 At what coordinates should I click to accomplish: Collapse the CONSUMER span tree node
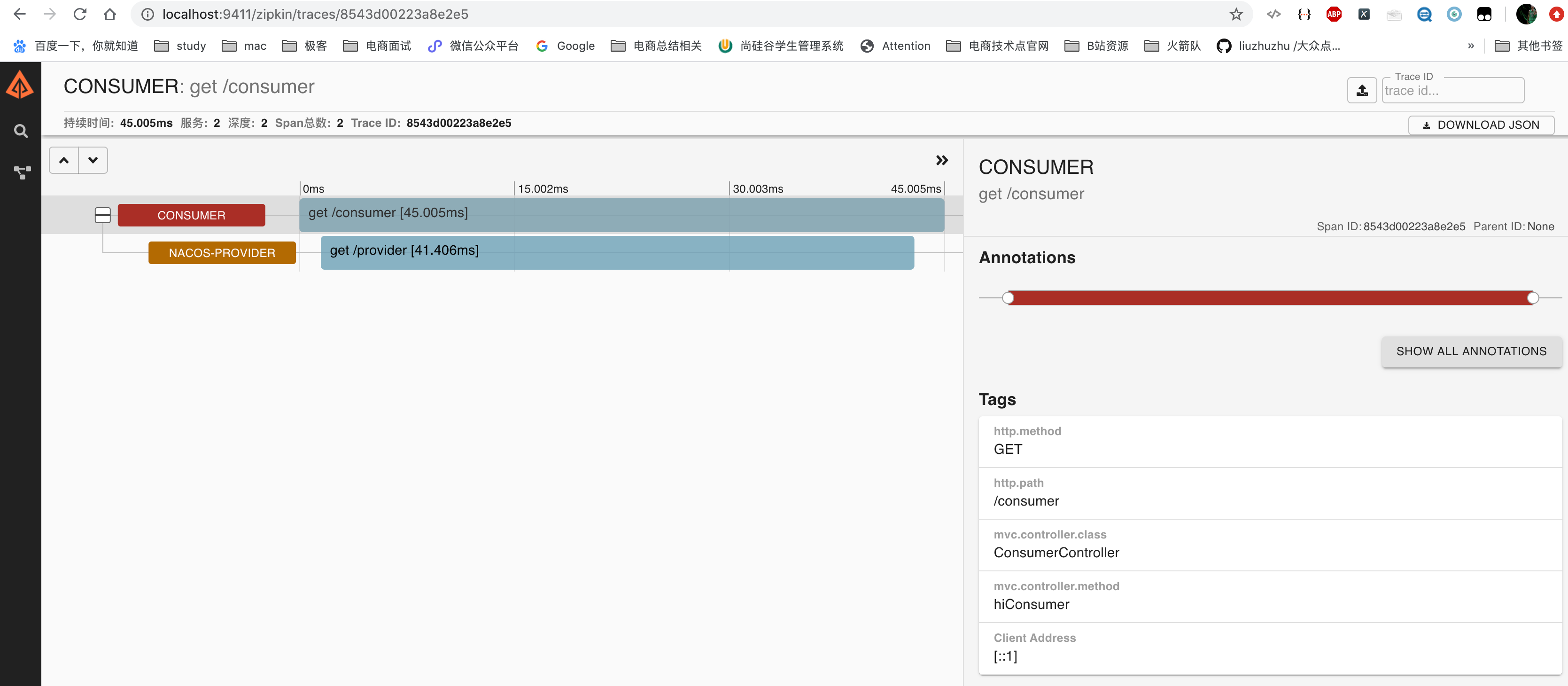point(102,215)
